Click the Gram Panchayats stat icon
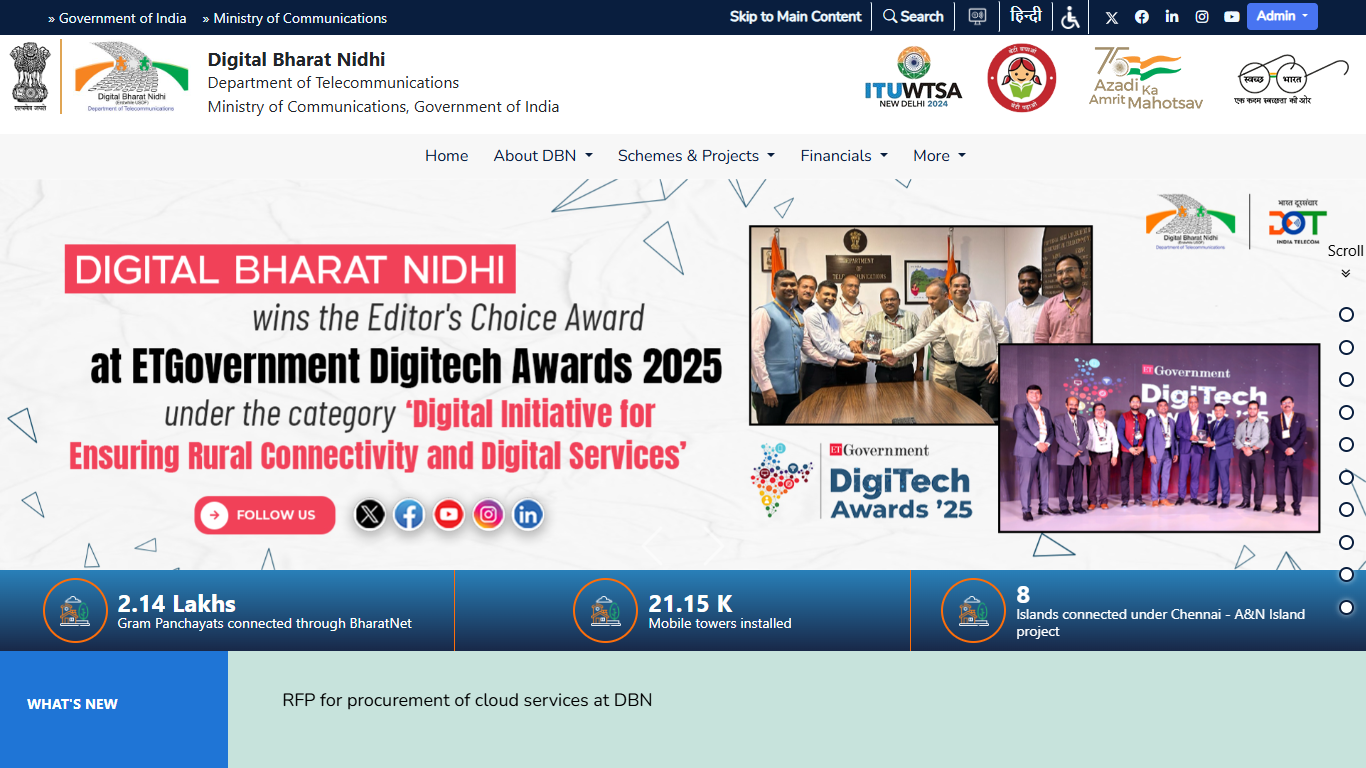 (x=75, y=611)
